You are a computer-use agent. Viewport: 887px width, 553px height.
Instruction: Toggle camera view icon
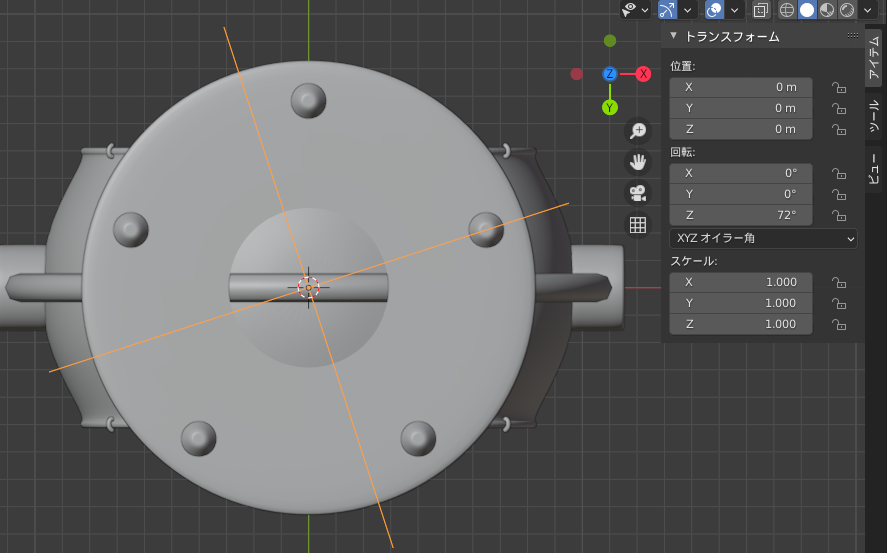click(638, 193)
